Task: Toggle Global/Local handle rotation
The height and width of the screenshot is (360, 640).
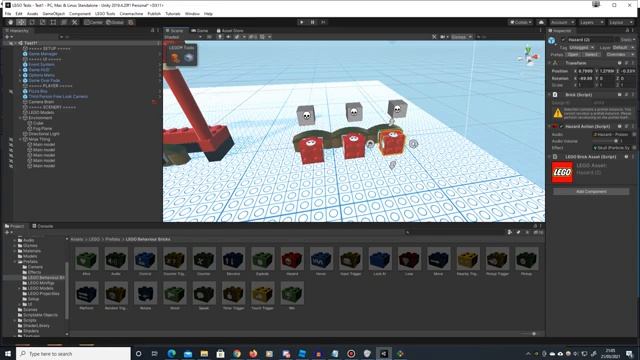Action: coord(115,22)
